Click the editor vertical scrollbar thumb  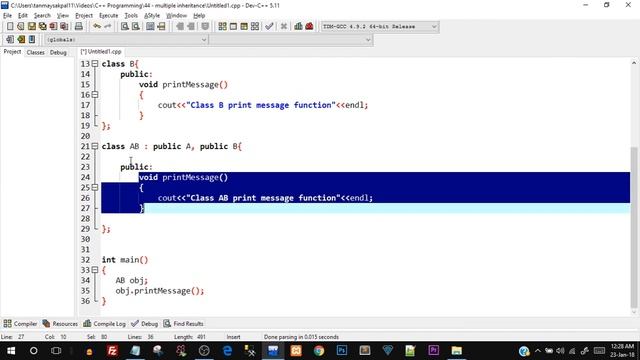tap(633, 227)
